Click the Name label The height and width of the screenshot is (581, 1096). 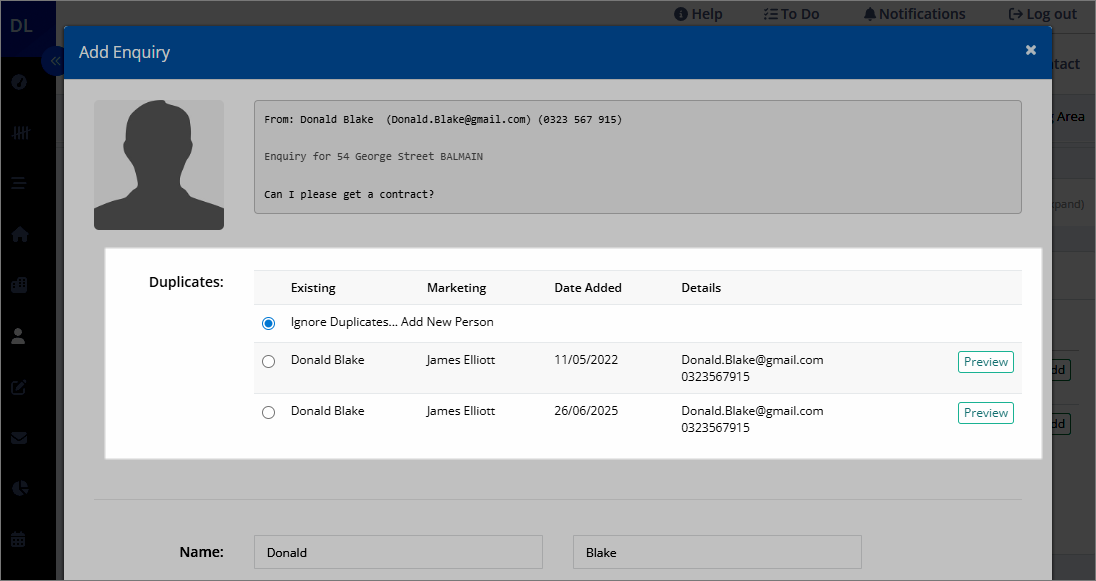click(201, 552)
